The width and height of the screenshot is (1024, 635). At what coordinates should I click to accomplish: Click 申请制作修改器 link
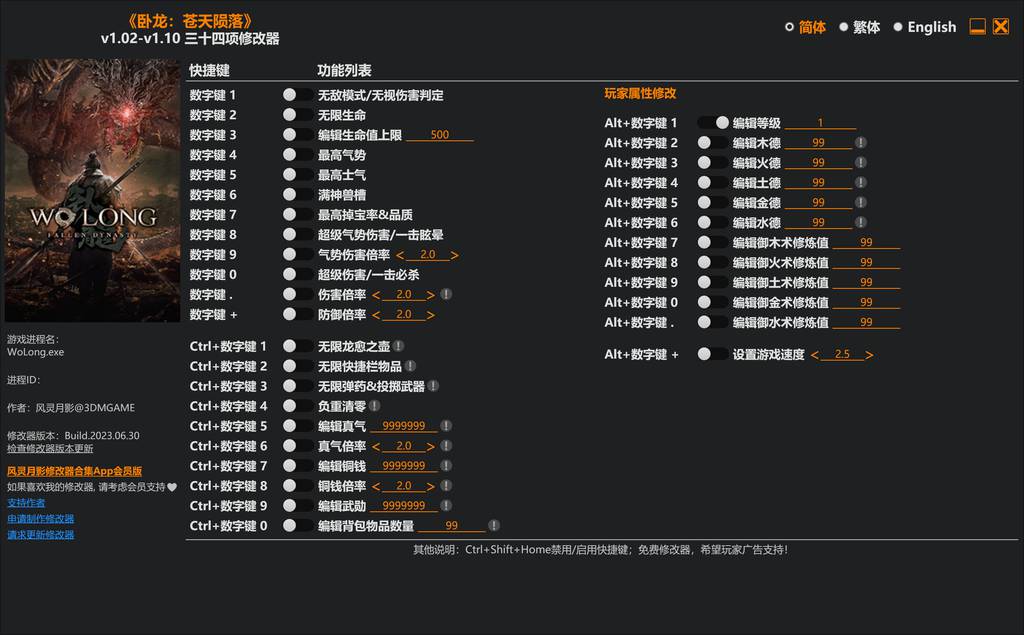coord(40,519)
